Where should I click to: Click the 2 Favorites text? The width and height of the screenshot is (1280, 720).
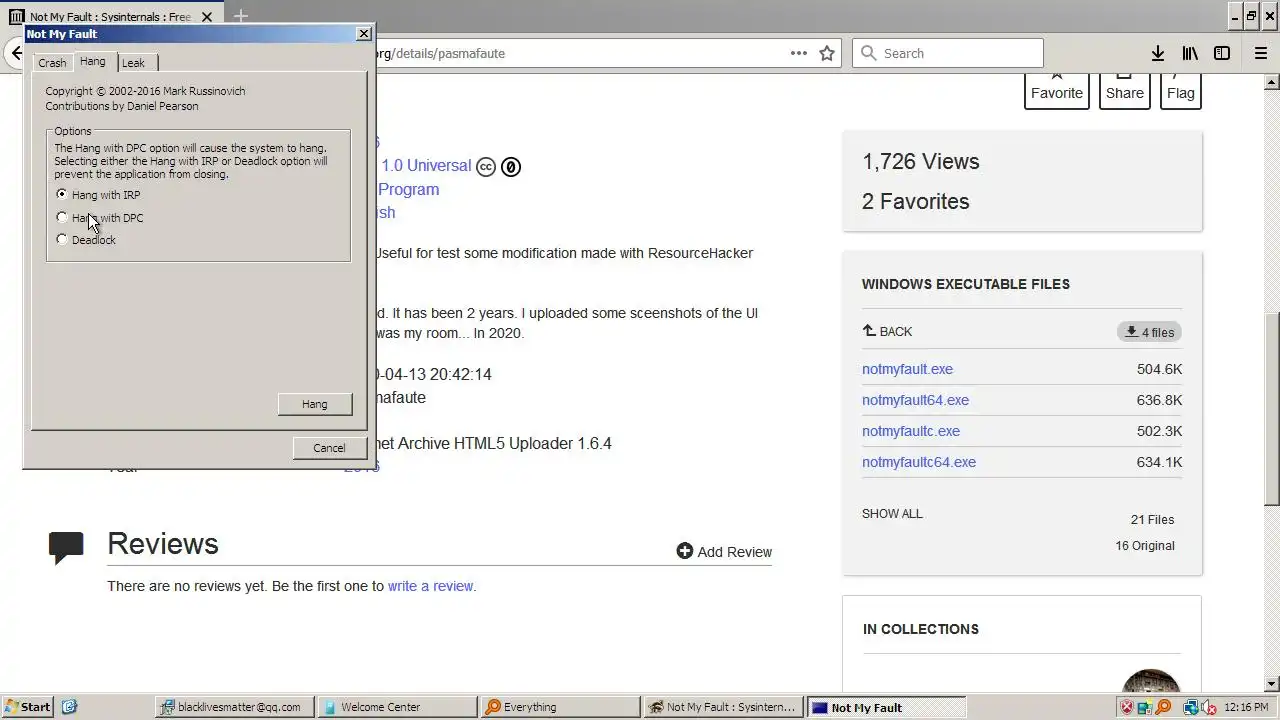coord(916,201)
